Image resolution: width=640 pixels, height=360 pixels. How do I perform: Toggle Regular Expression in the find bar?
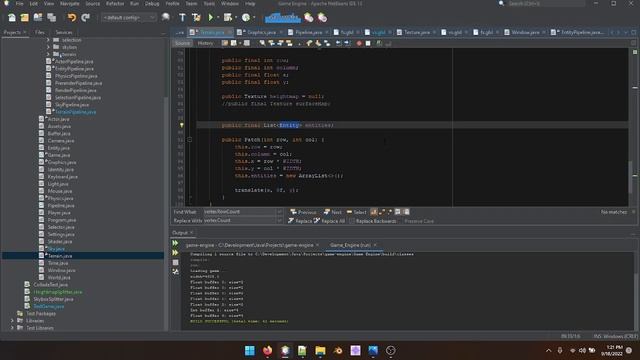point(389,212)
